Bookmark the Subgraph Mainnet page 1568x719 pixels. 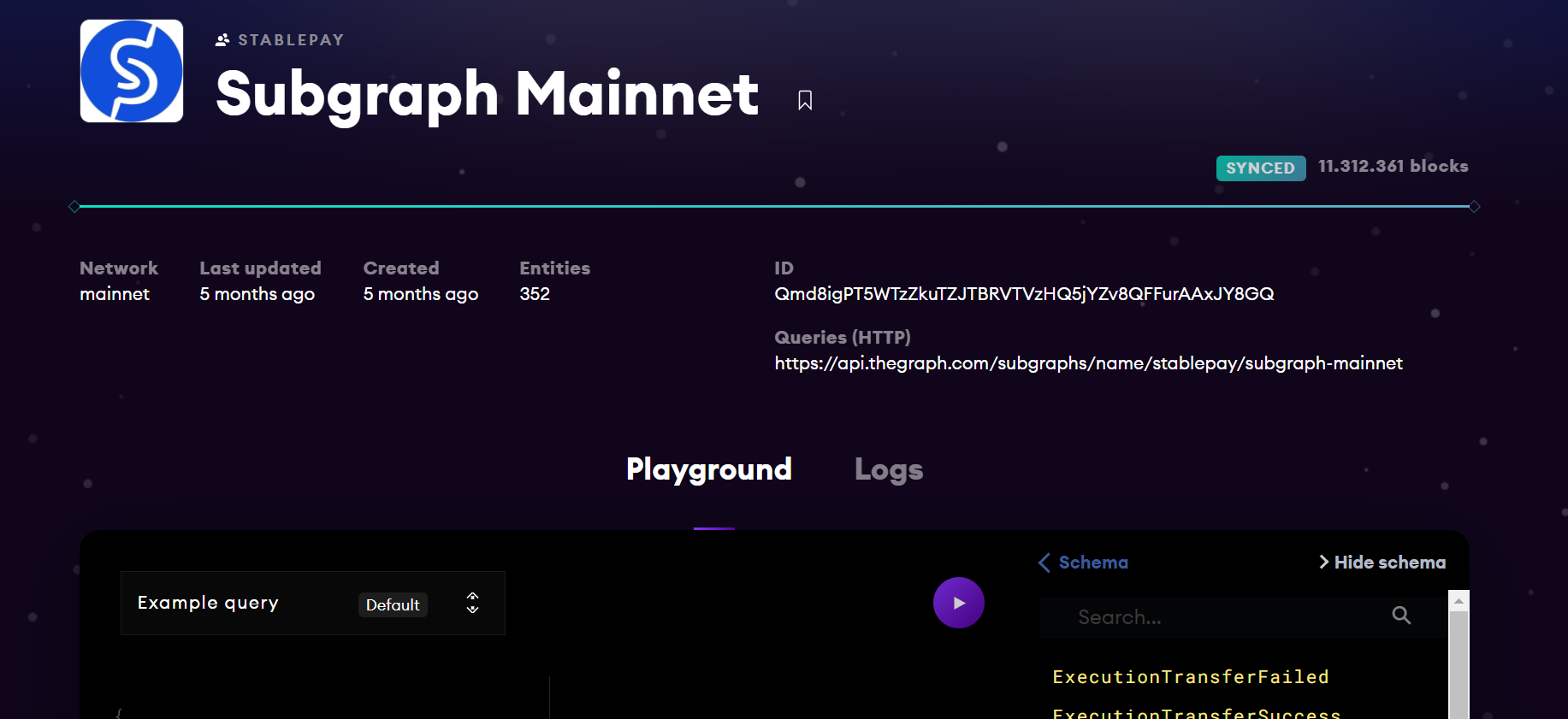click(805, 100)
